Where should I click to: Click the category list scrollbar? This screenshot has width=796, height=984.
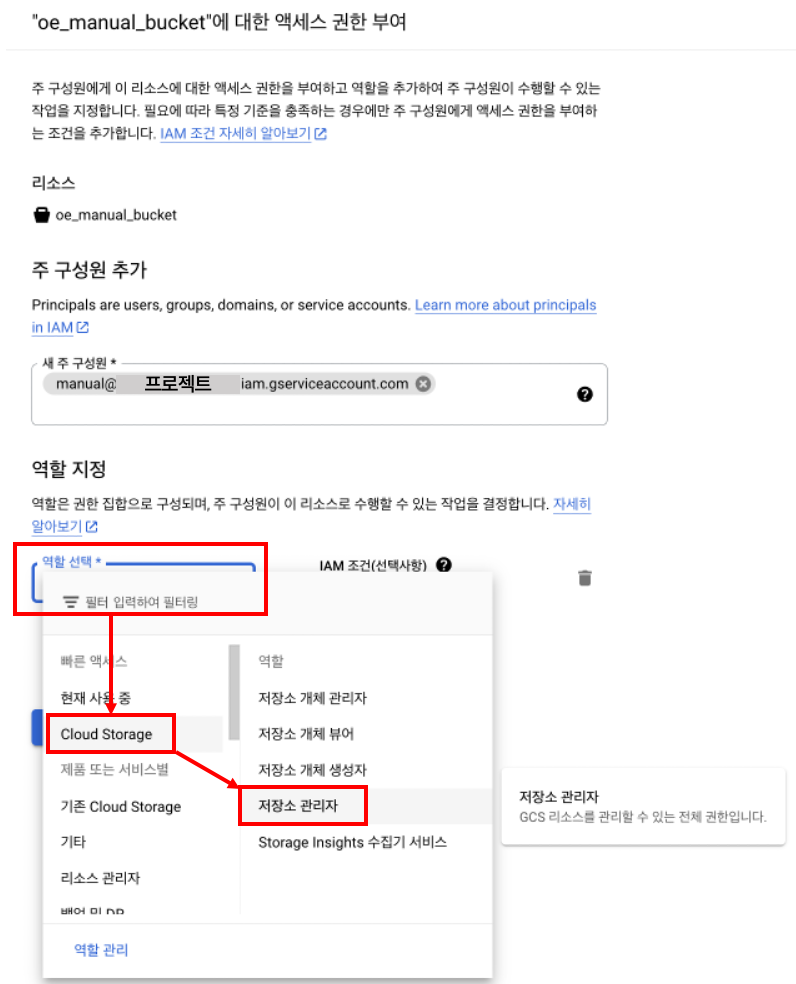click(x=234, y=692)
